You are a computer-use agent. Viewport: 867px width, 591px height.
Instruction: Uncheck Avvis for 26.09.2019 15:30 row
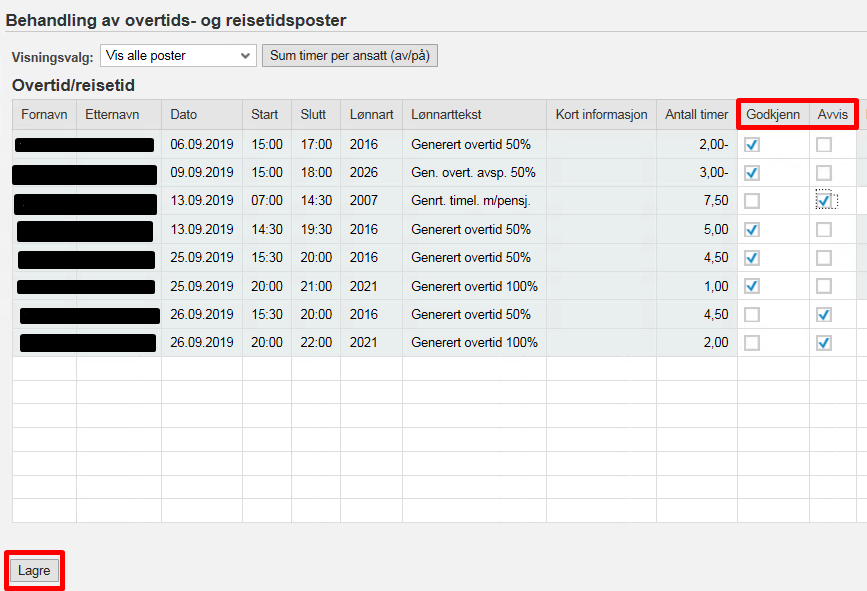[x=823, y=315]
